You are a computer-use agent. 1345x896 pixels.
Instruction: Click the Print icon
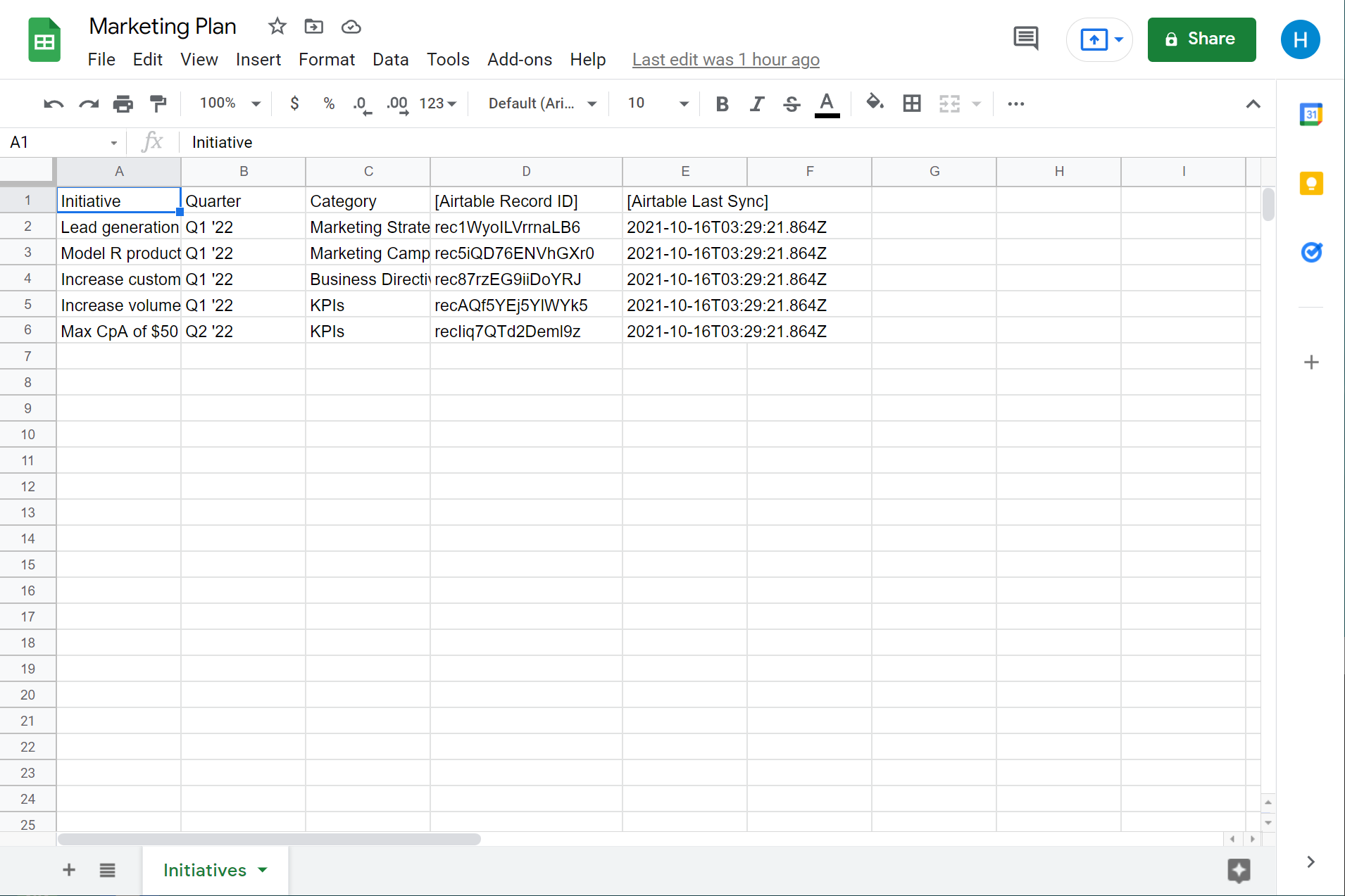[123, 104]
